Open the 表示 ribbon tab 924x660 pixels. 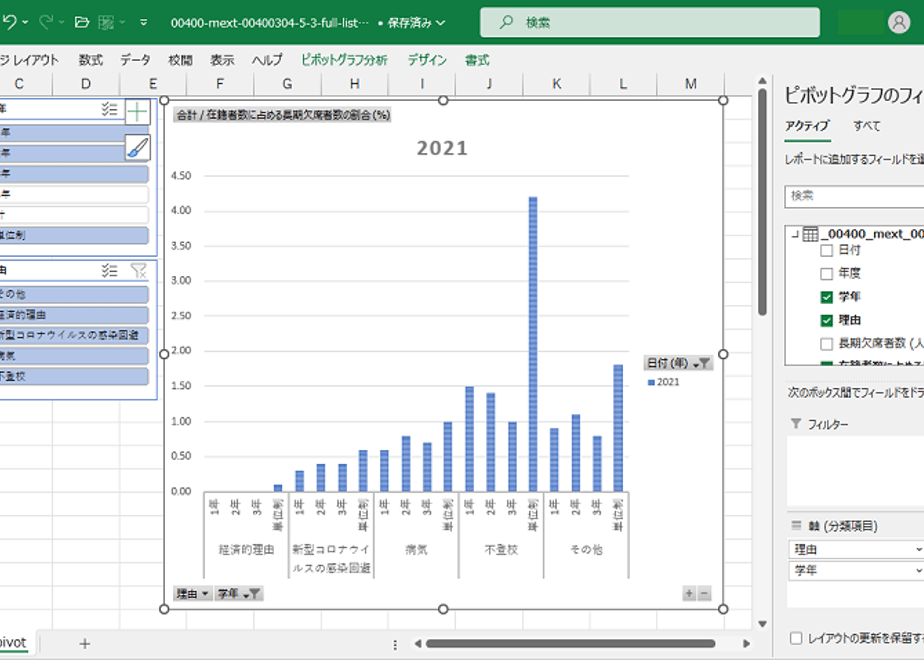point(222,60)
